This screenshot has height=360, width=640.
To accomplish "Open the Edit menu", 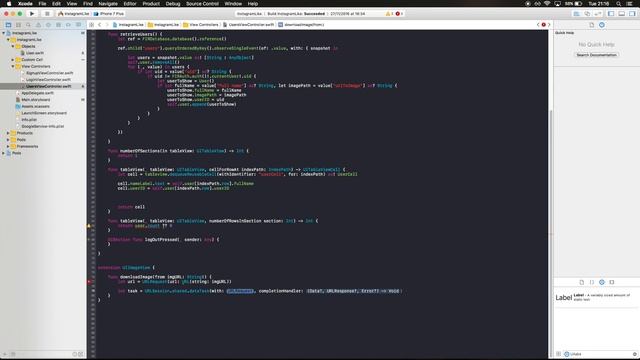I will pyautogui.click(x=56, y=4).
